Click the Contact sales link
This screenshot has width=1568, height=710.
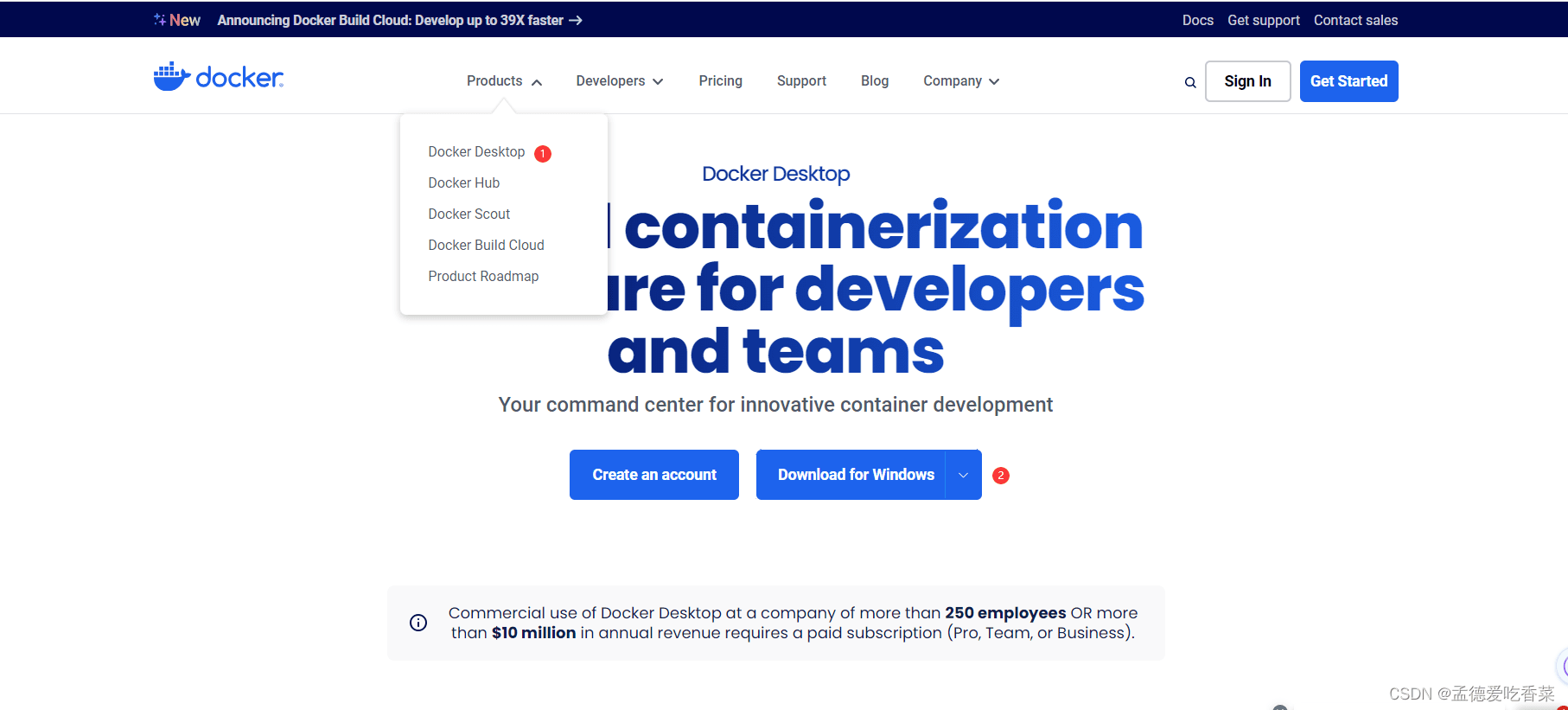[x=1356, y=20]
